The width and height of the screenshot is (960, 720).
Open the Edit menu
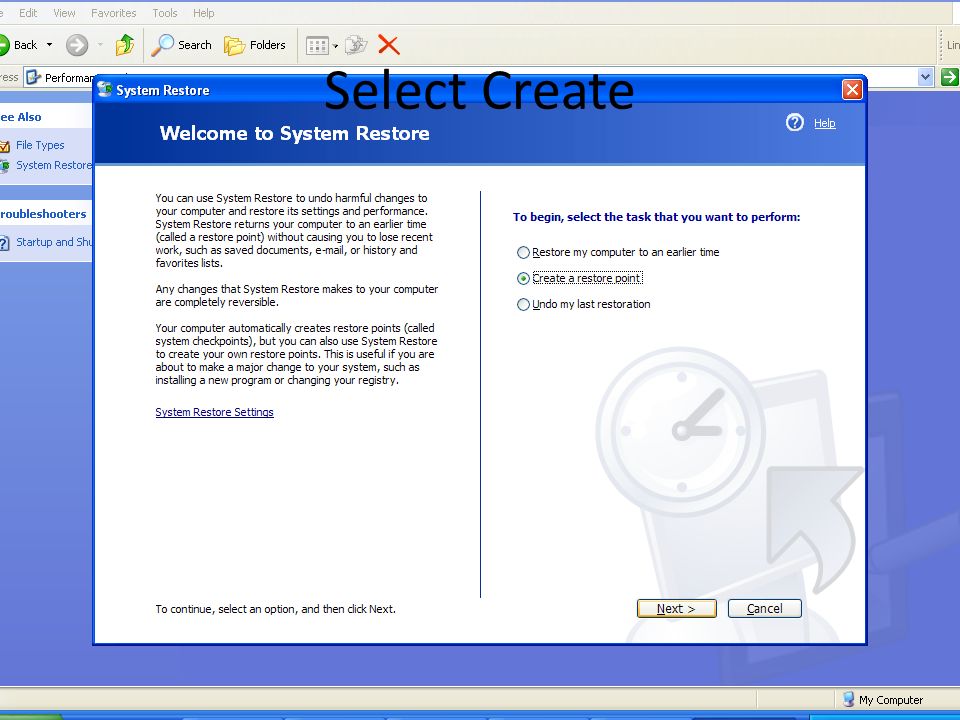coord(28,13)
